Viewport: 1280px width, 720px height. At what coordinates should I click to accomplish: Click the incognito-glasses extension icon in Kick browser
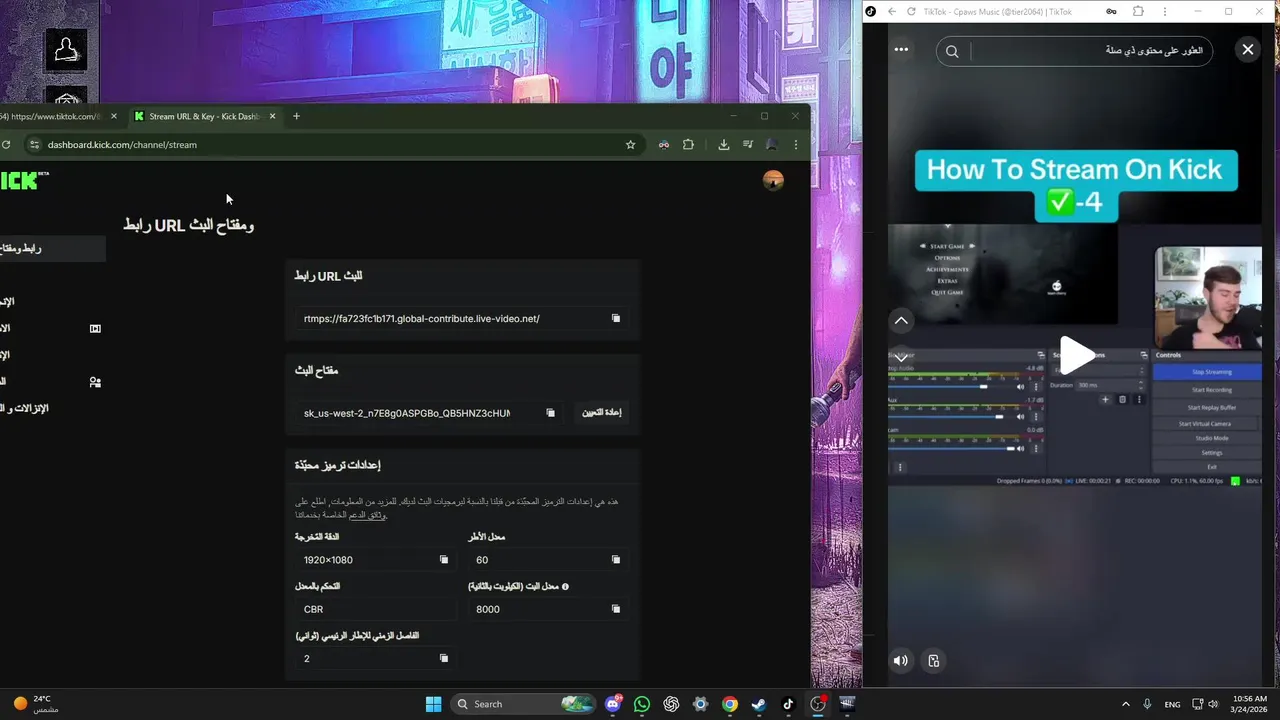pos(663,145)
